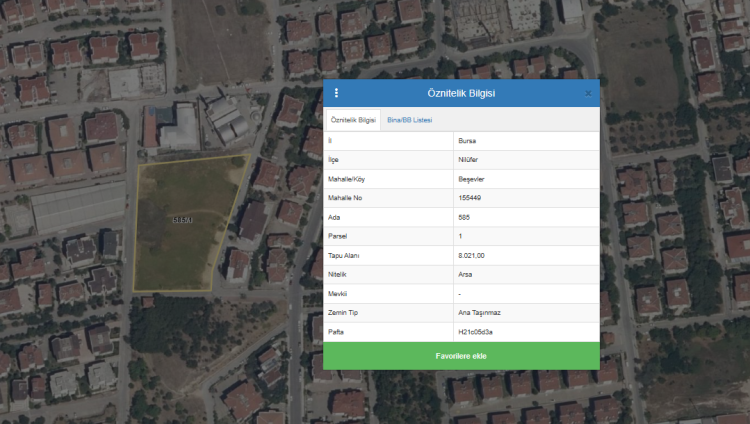Select the Ada value 585
The height and width of the screenshot is (424, 750).
point(464,217)
